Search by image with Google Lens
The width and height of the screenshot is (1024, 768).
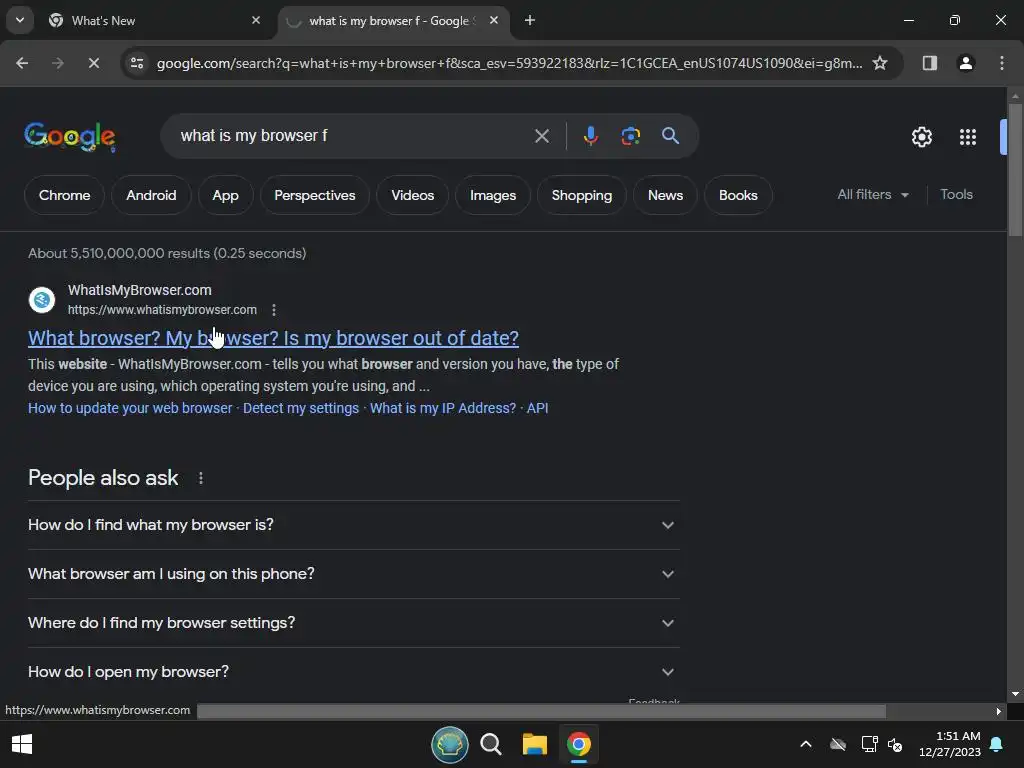click(630, 136)
